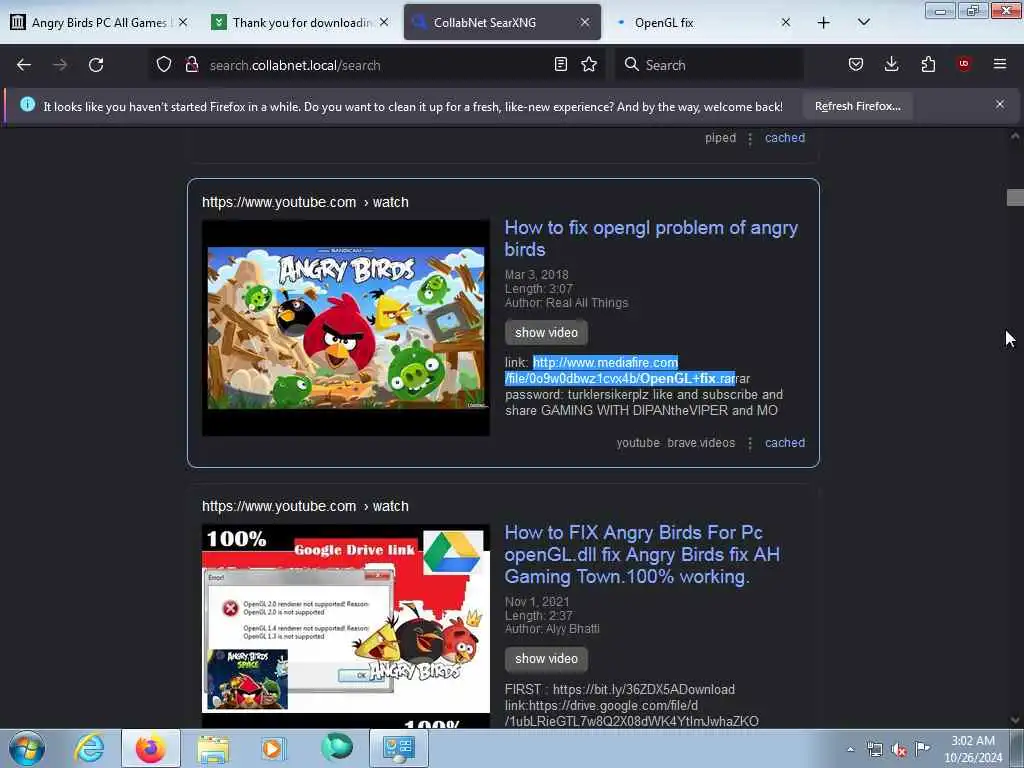The height and width of the screenshot is (768, 1024).
Task: Toggle reader view icon in address bar
Action: [x=560, y=65]
